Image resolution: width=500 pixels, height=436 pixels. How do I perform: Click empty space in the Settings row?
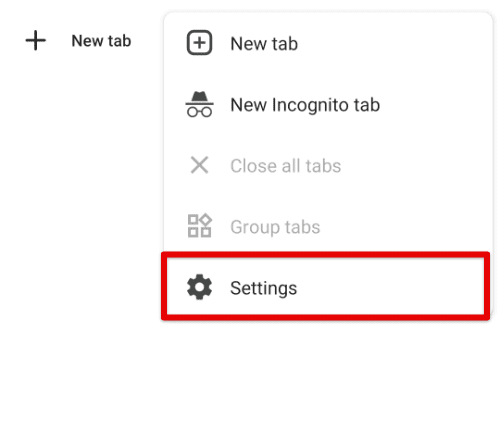pos(390,287)
